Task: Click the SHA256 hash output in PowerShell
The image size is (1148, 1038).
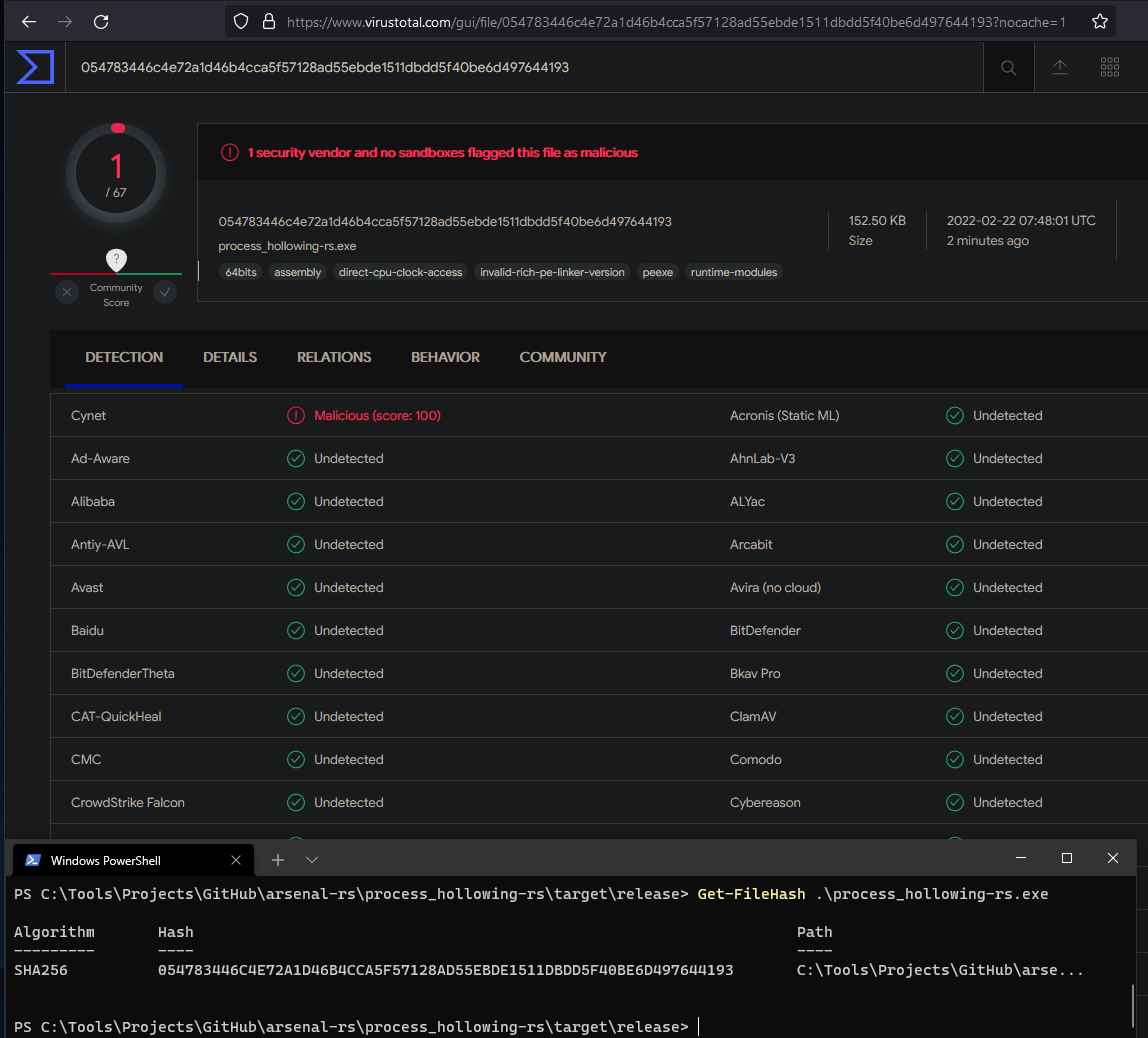Action: pos(445,970)
